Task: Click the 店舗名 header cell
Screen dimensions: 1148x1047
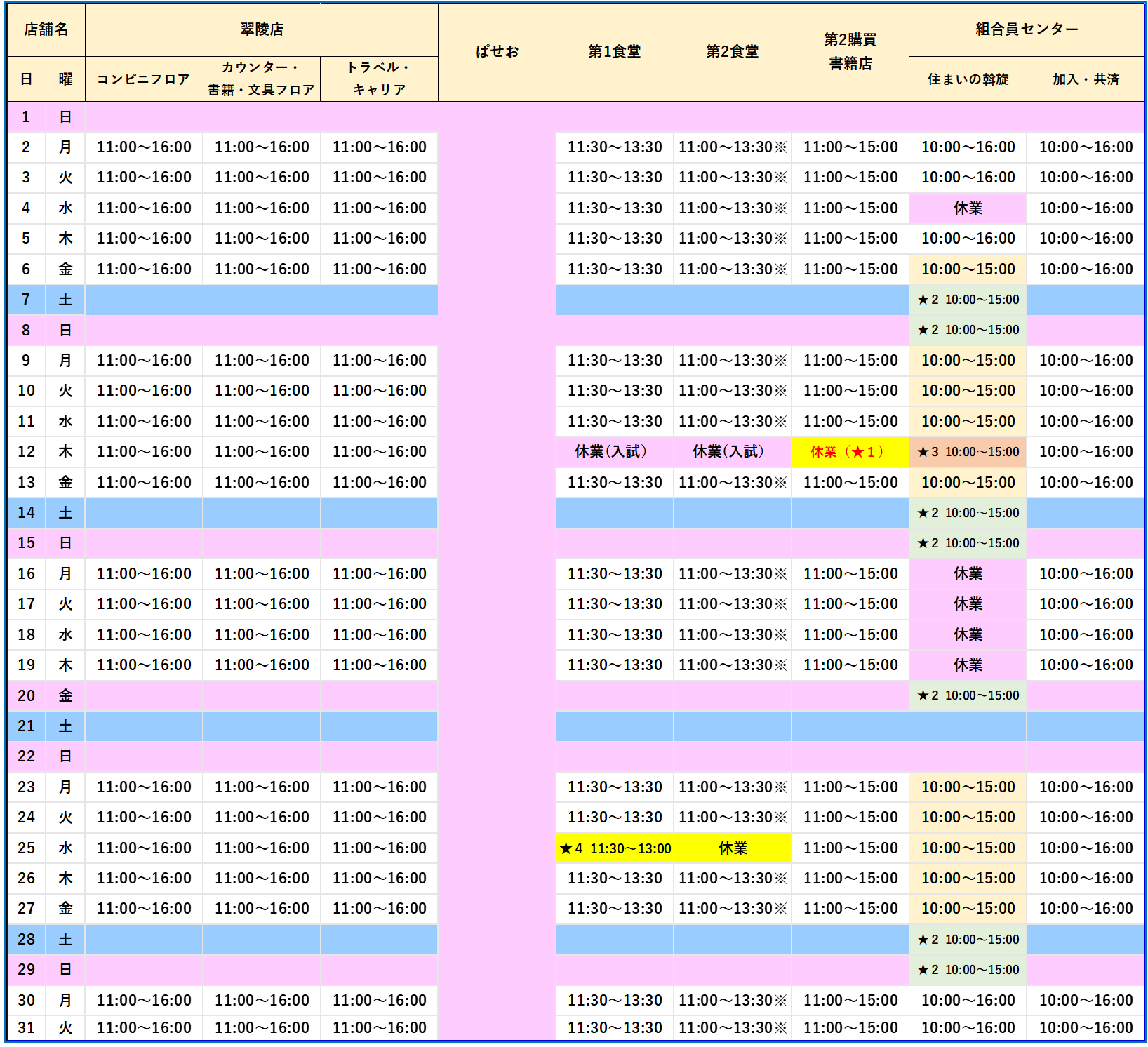Action: 46,29
